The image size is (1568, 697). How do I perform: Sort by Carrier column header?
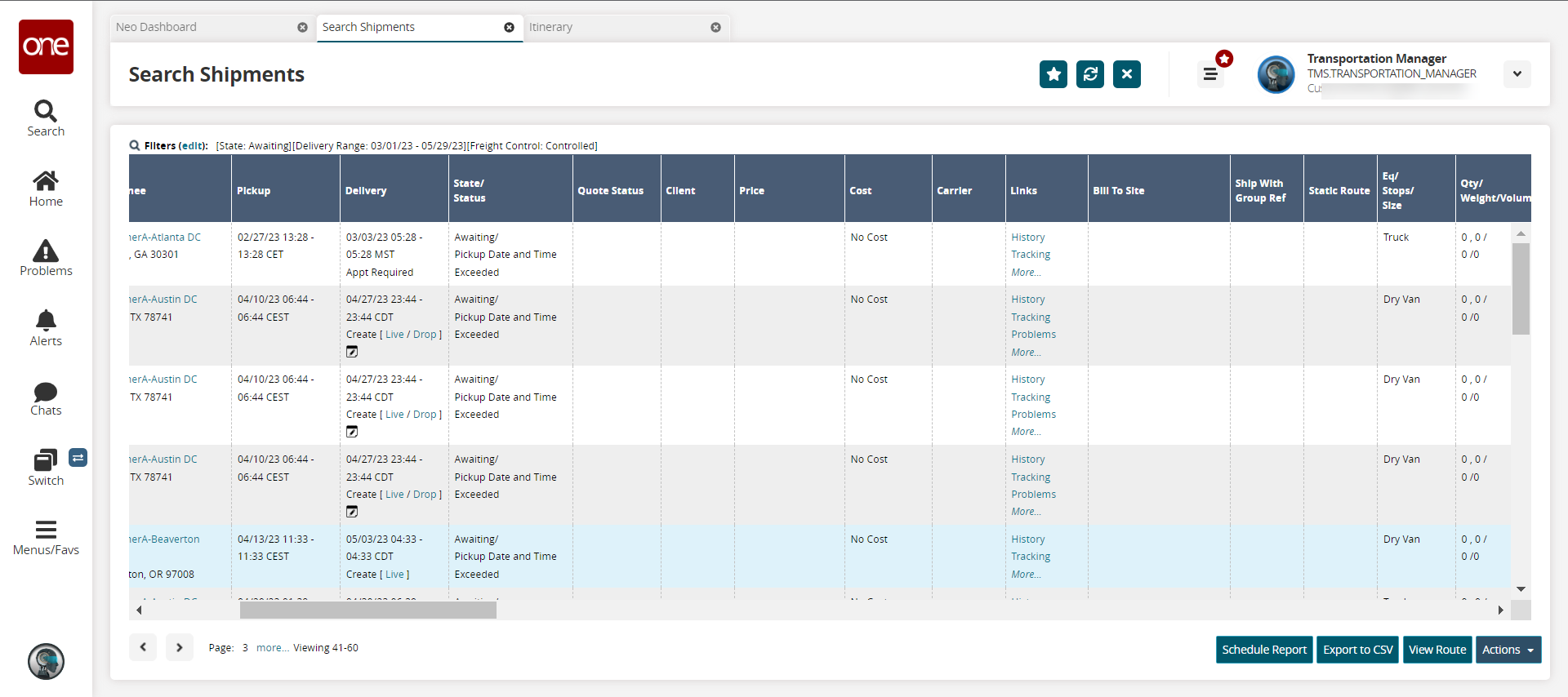tap(969, 190)
